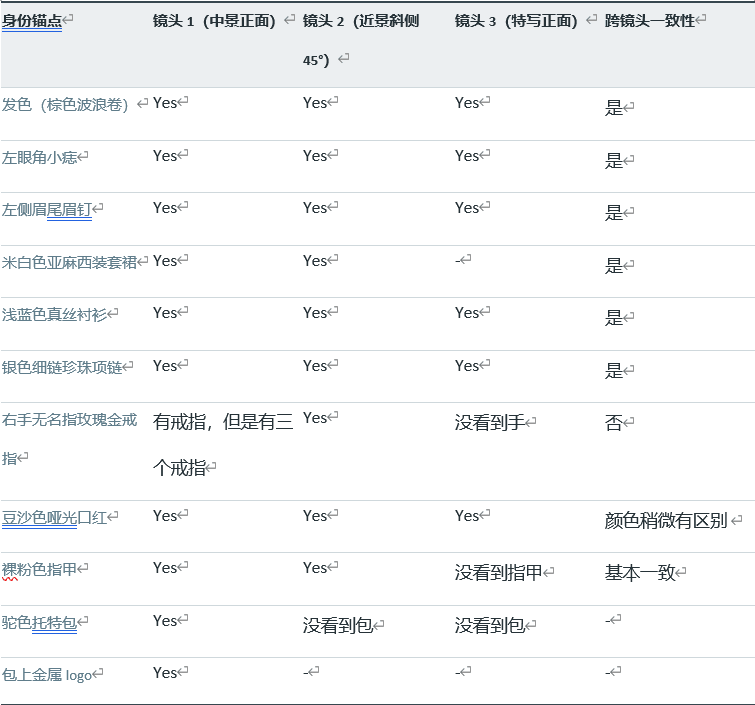Click 是 in the 银色细链珍珠项链 row
Viewport: 755px width, 705px height.
[x=614, y=370]
